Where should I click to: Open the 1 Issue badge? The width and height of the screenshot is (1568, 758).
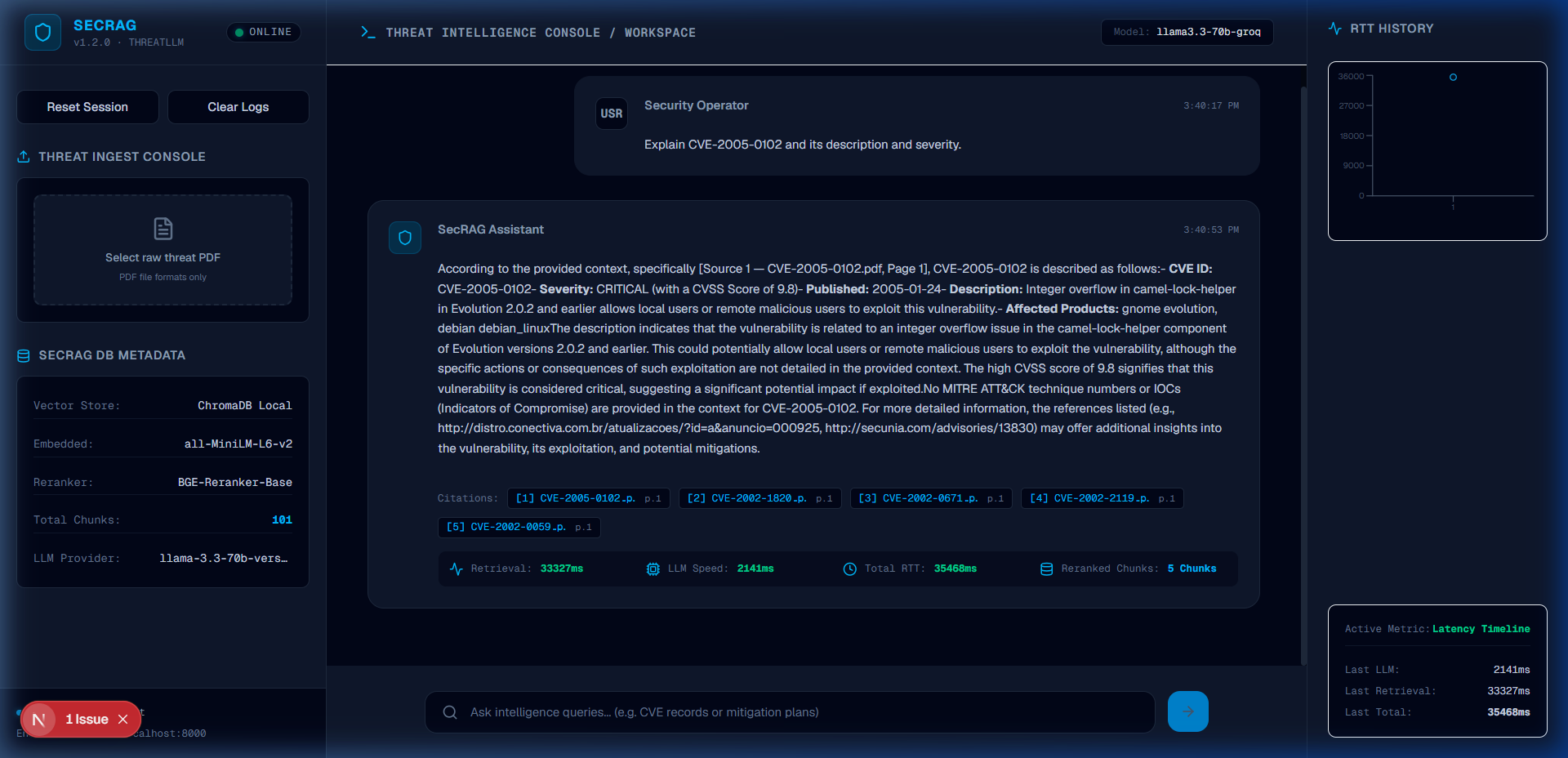87,720
